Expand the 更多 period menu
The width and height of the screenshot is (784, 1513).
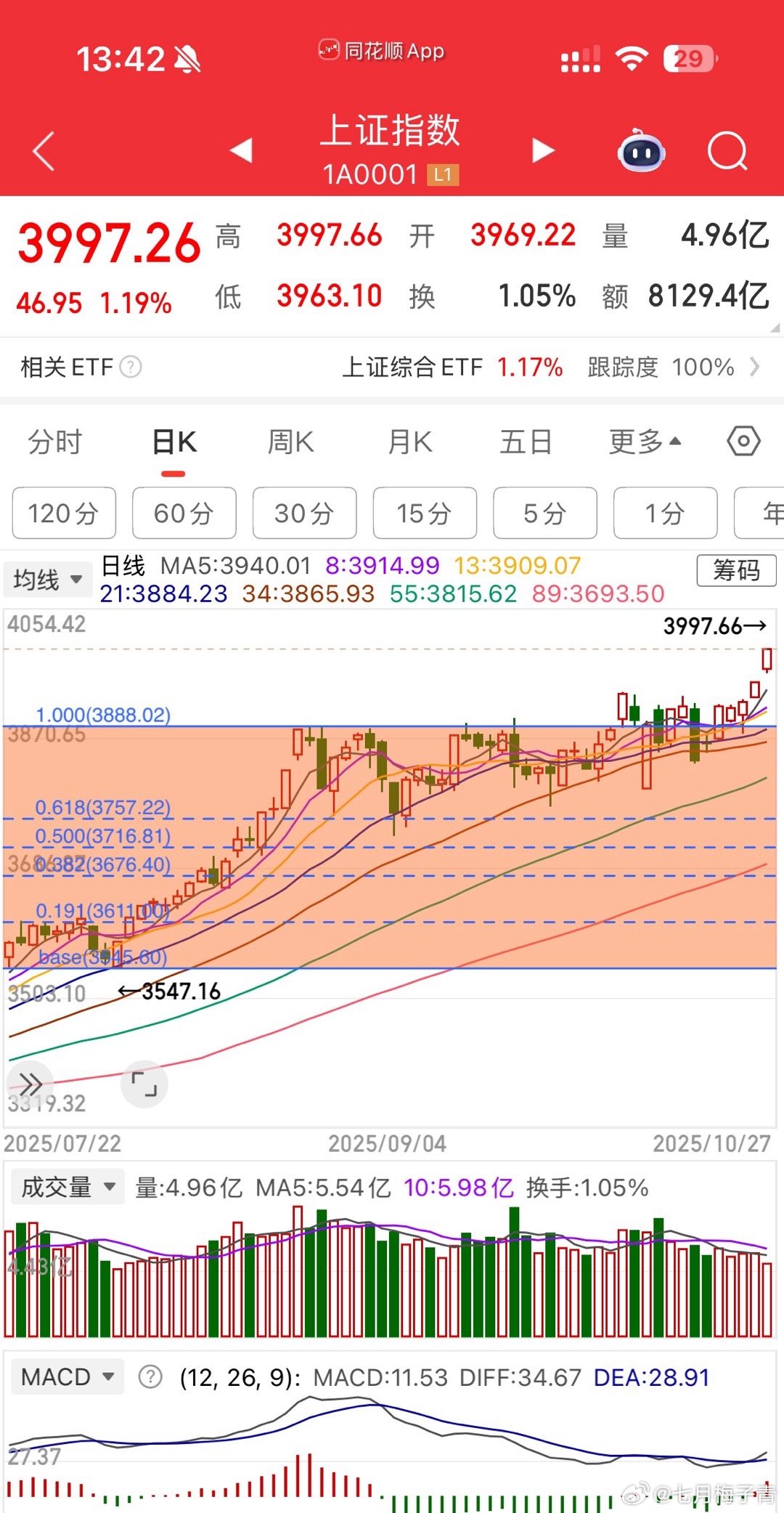coord(645,441)
